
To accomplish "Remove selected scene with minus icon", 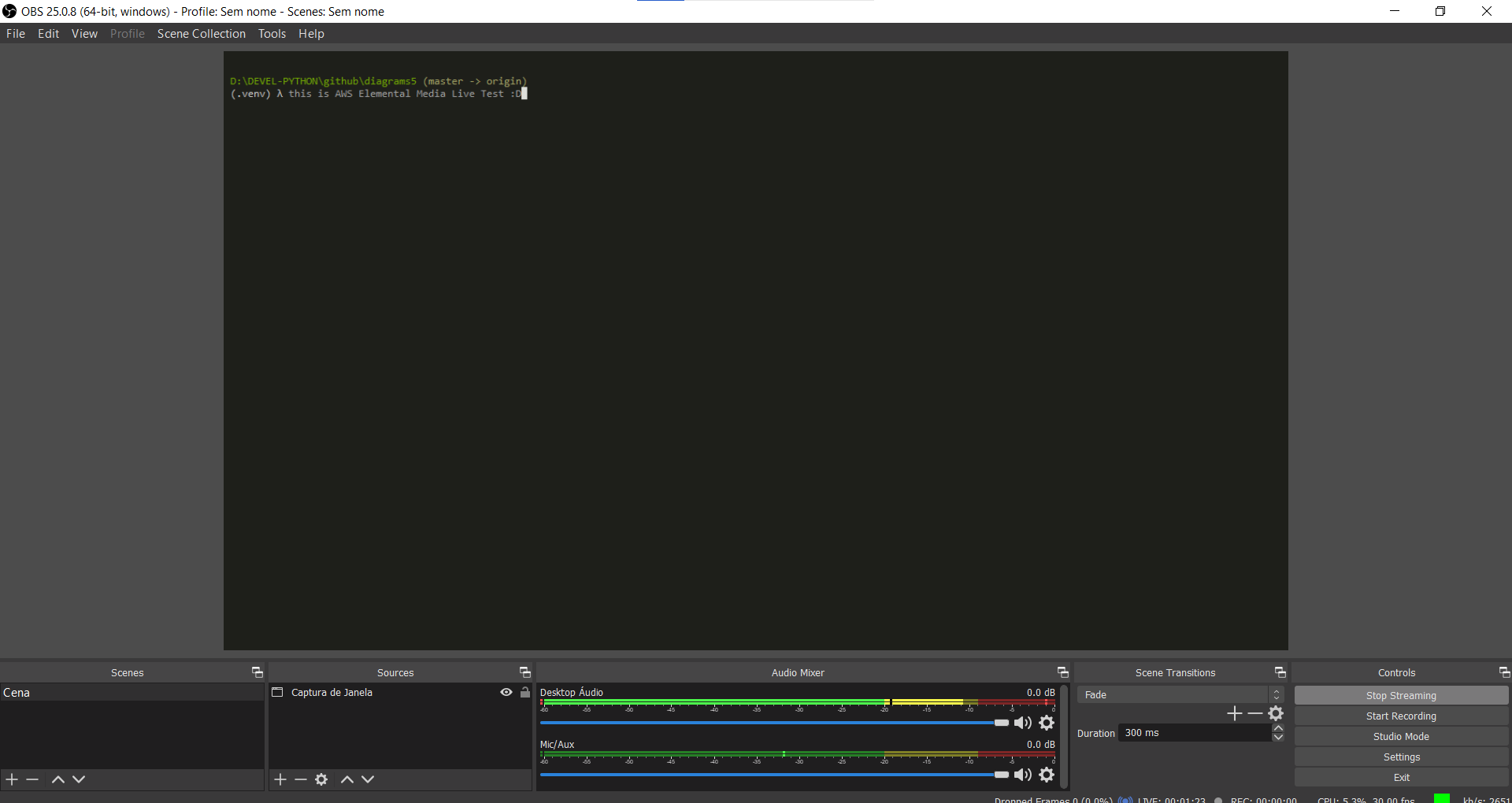I will tap(32, 779).
